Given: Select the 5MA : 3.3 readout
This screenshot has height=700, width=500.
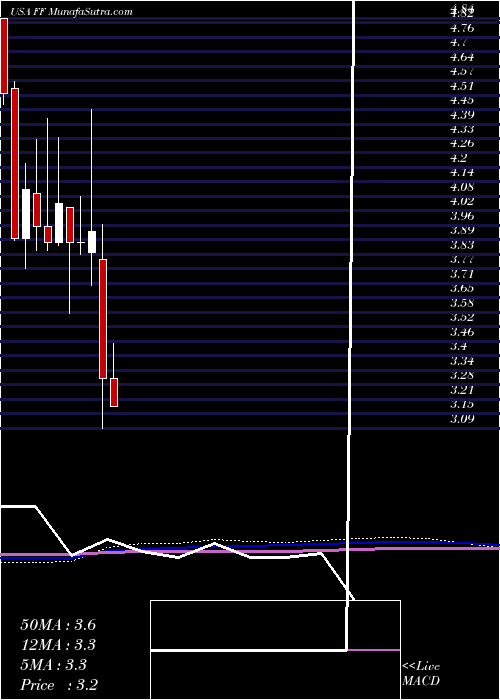Looking at the screenshot, I should click(x=54, y=665).
